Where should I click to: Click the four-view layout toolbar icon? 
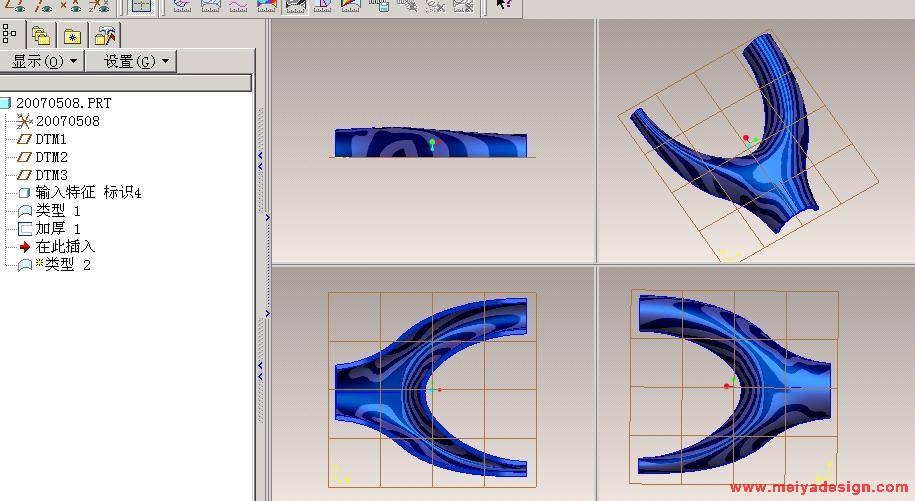141,5
